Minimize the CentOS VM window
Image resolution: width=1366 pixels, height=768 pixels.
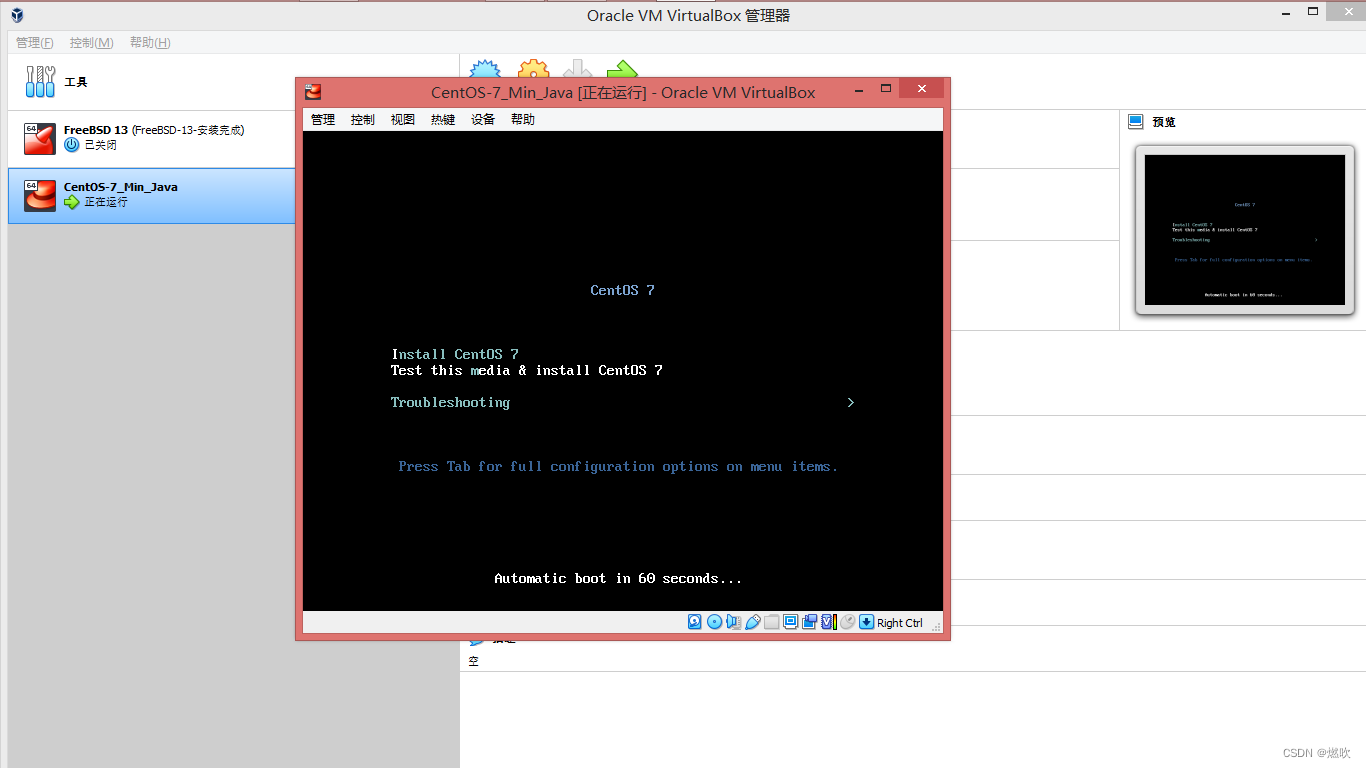click(x=859, y=90)
